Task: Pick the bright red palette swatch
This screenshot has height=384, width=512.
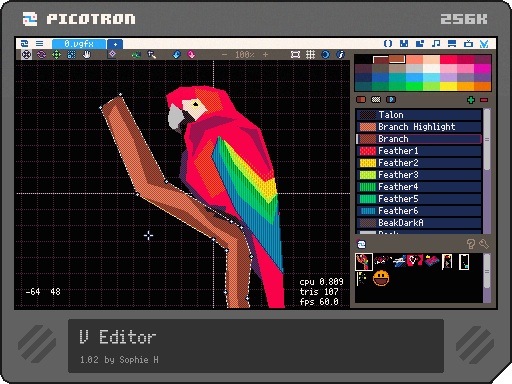Action: click(x=449, y=60)
